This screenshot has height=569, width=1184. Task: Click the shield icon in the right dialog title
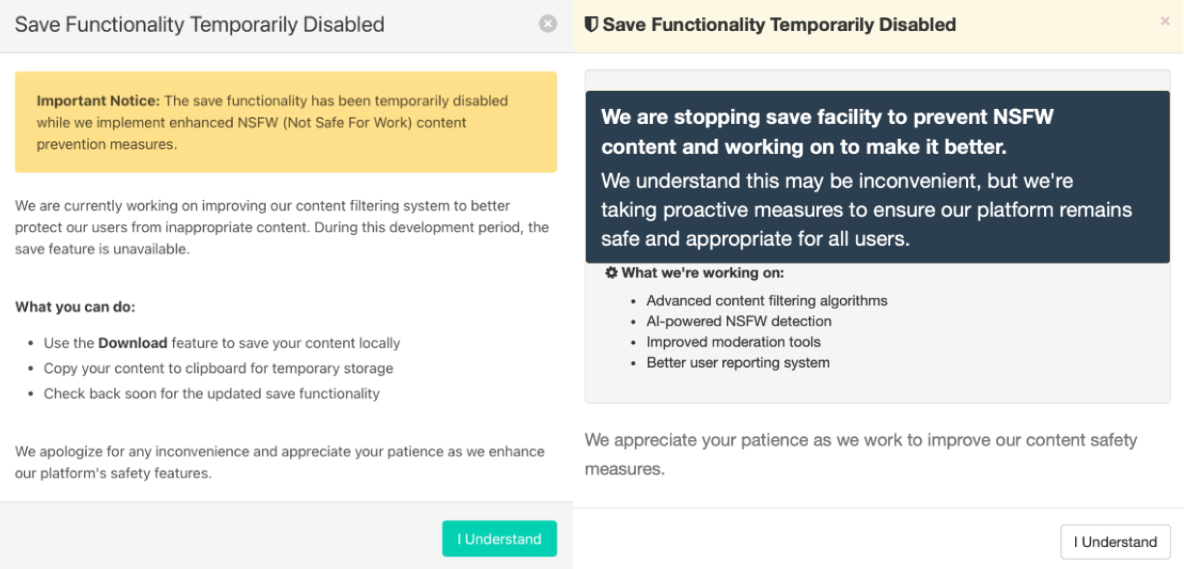(591, 25)
